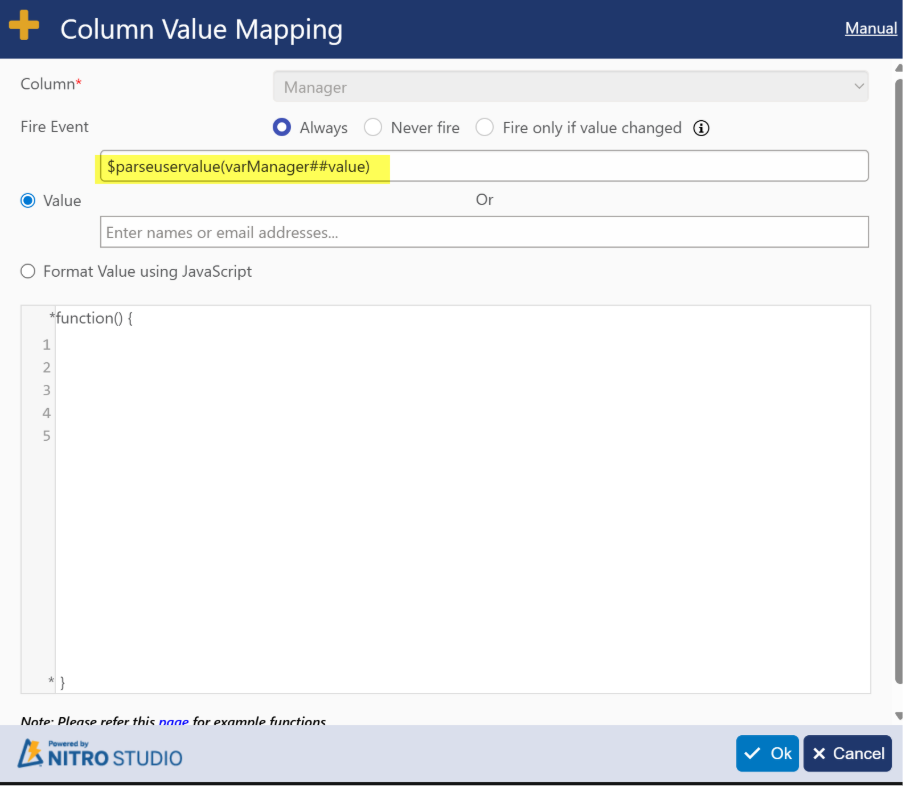Click line 1 in the JavaScript editor
Screen dimensions: 903x786
pos(400,345)
